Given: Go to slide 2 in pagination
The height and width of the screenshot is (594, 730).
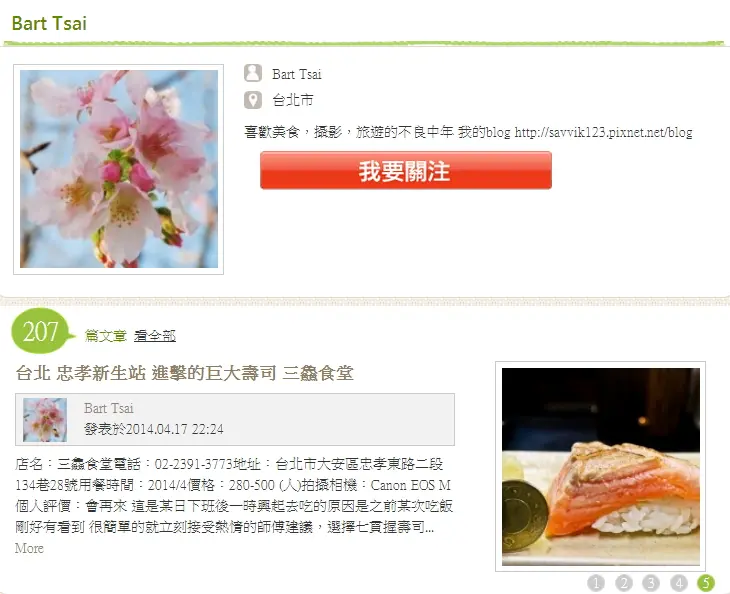Looking at the screenshot, I should (624, 582).
